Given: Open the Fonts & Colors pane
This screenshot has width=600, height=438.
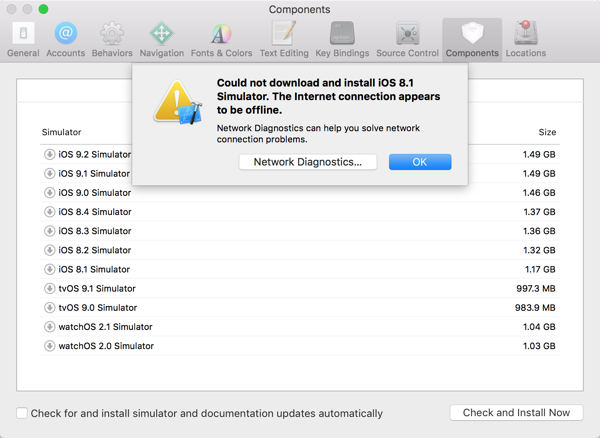Looking at the screenshot, I should tap(219, 38).
